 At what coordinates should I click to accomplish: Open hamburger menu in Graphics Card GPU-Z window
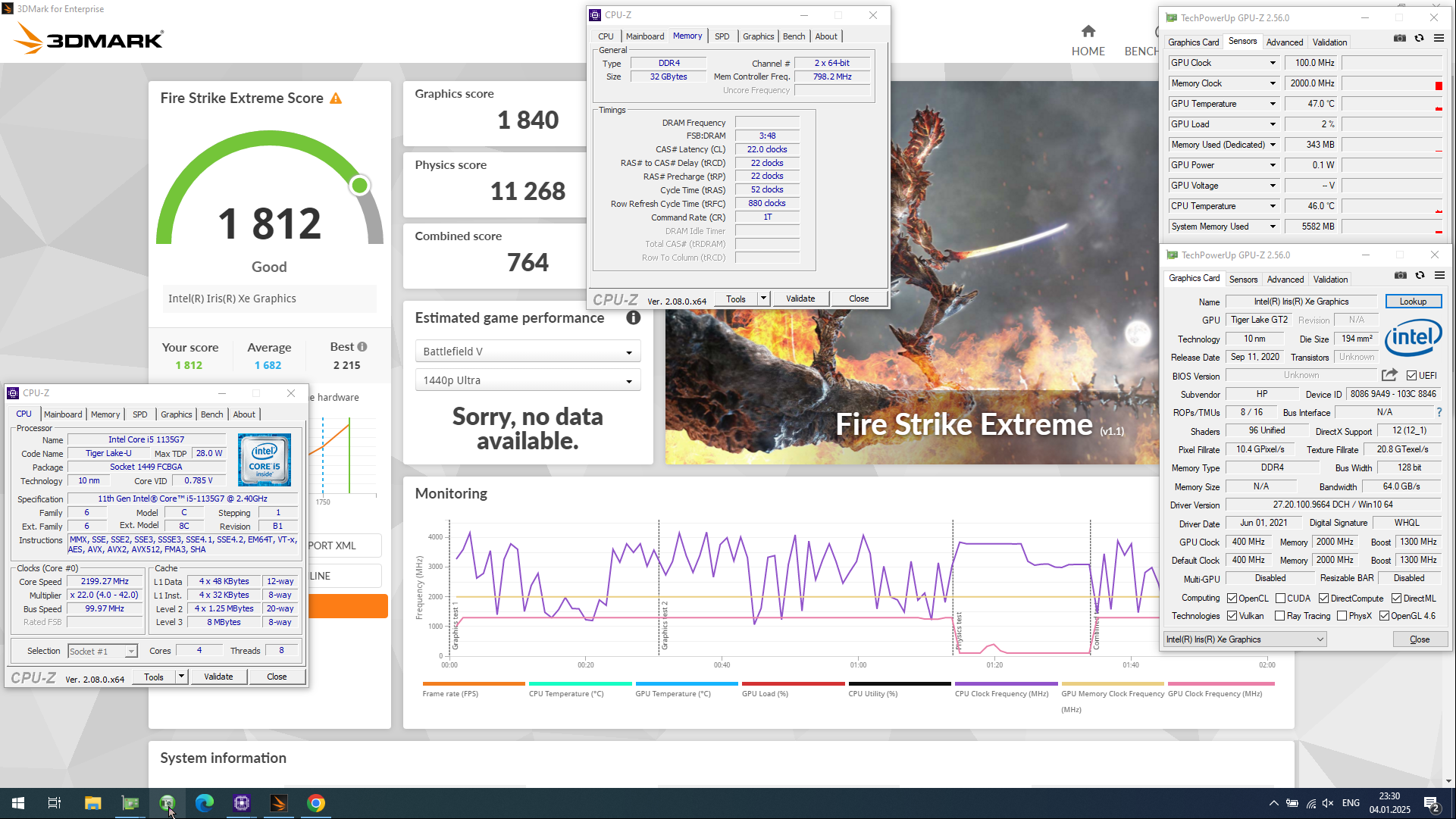1439,276
